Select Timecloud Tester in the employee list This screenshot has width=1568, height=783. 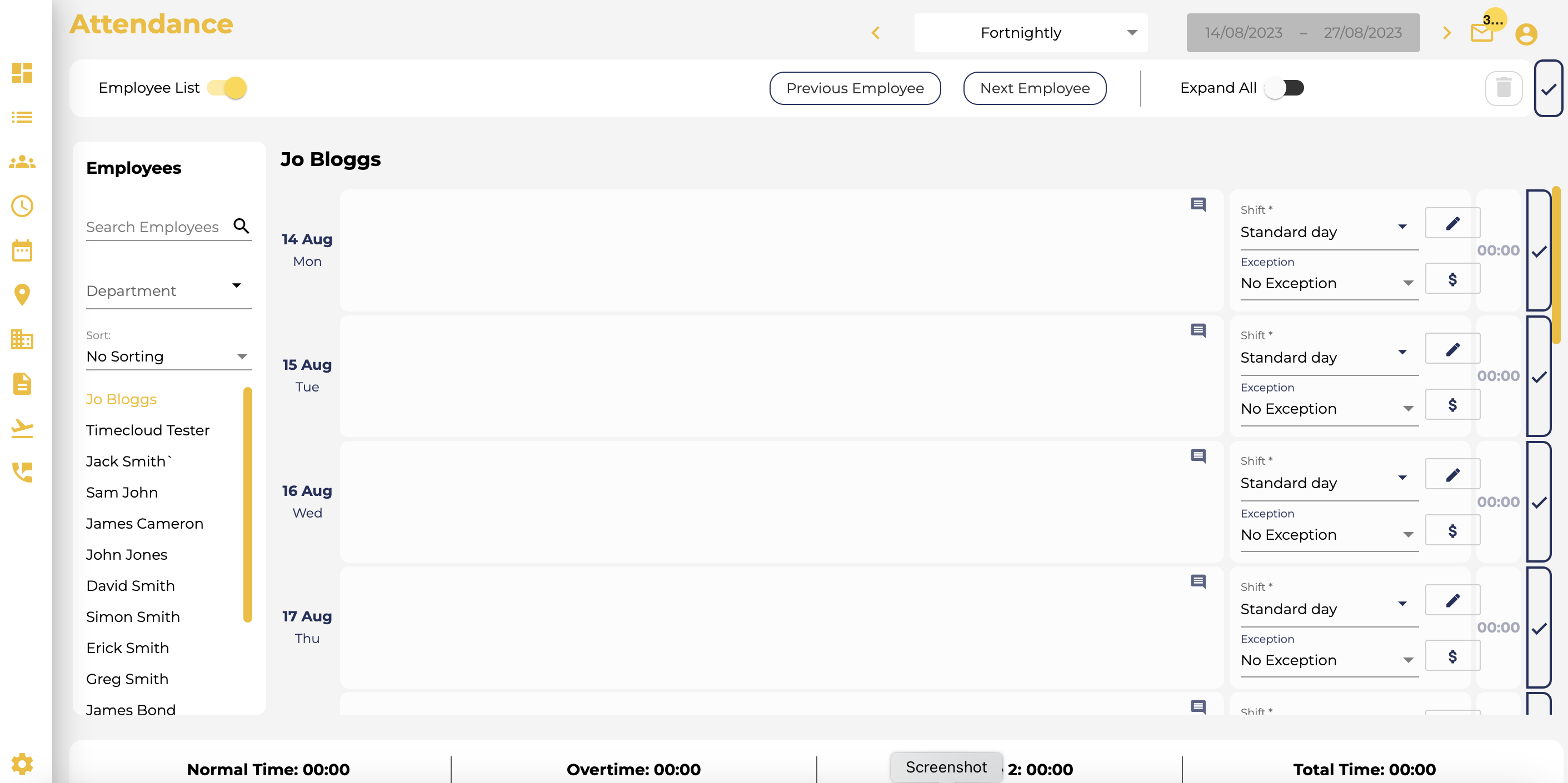click(147, 430)
